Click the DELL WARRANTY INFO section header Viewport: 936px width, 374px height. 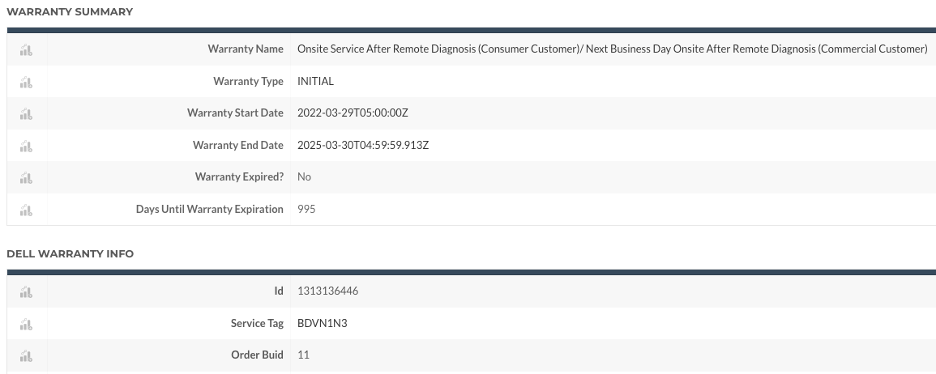(x=70, y=254)
